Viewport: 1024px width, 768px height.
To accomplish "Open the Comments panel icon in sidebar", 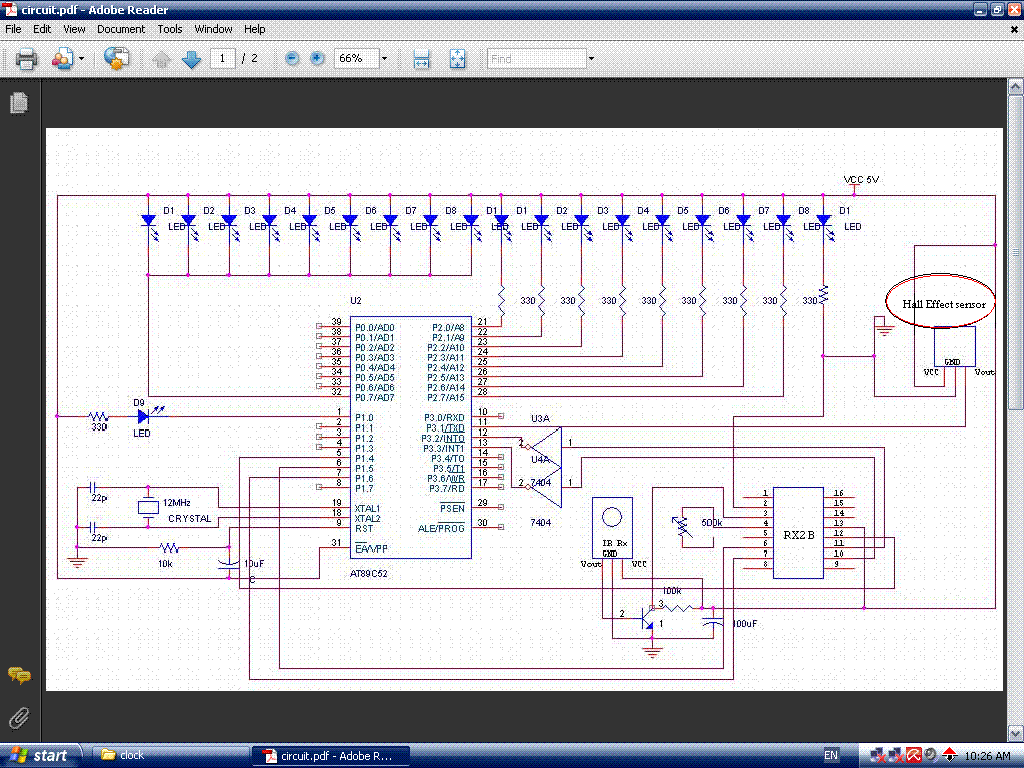I will tap(19, 675).
